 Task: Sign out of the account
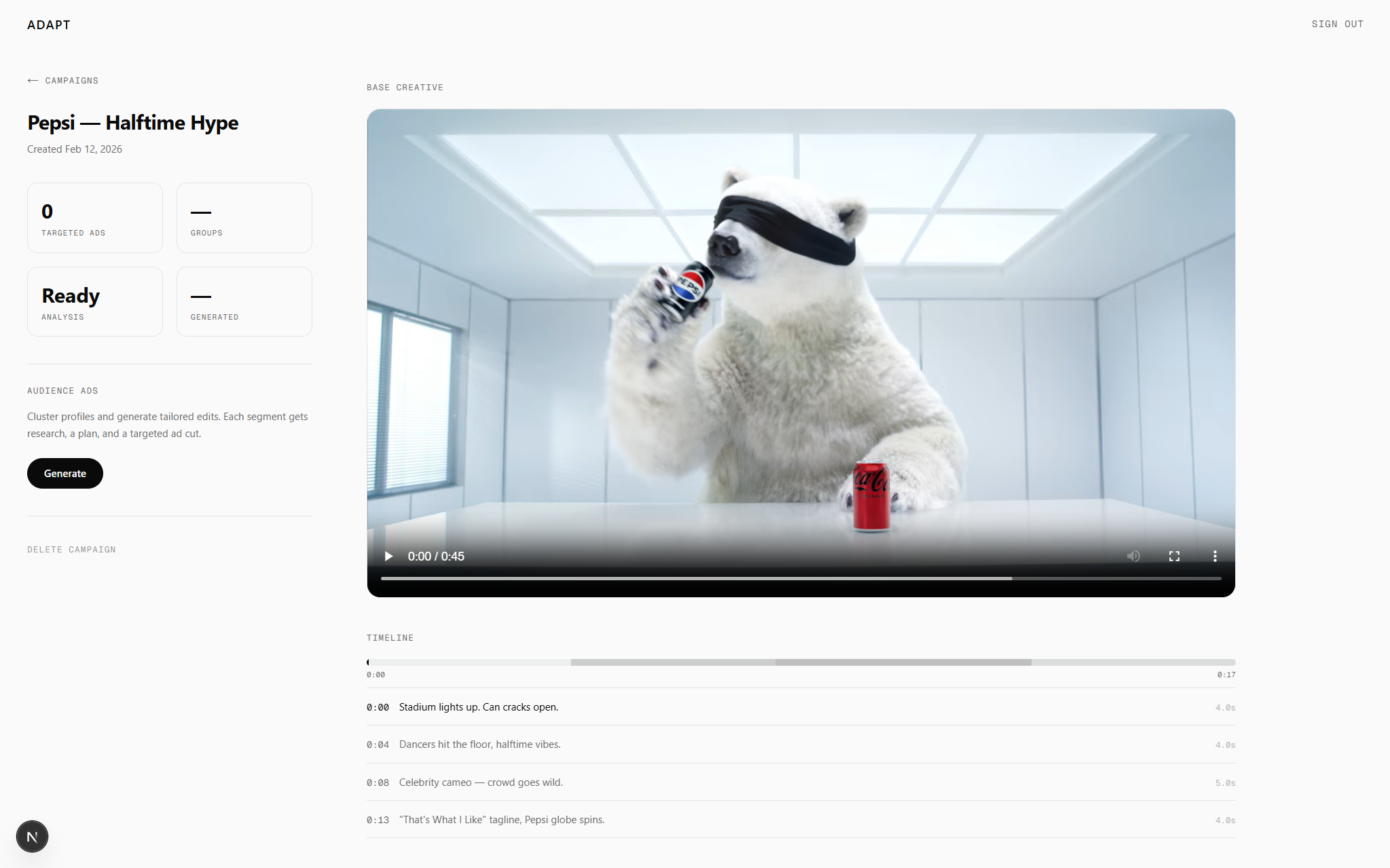click(x=1337, y=24)
